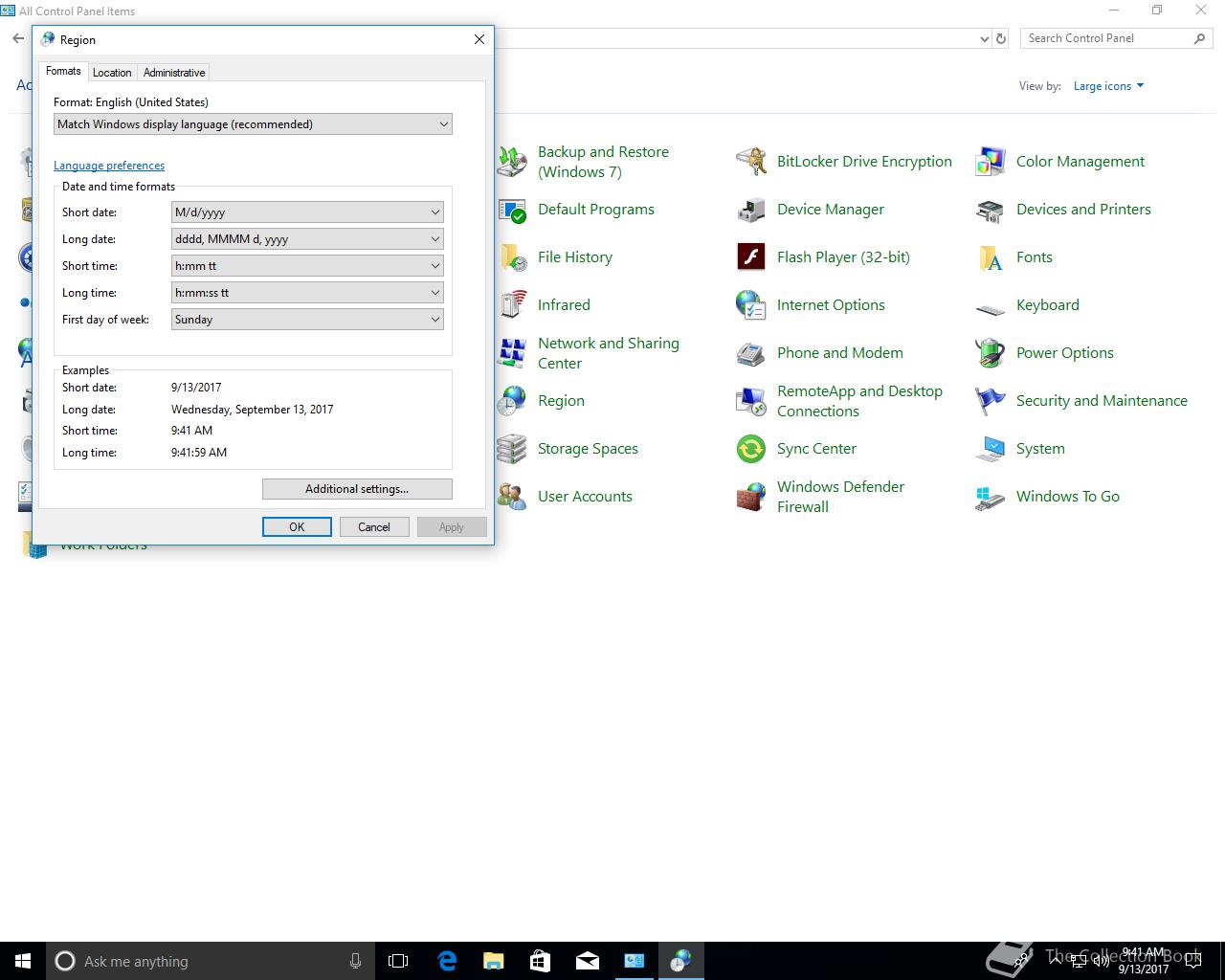Click the Network and Sharing Center label

609,353
